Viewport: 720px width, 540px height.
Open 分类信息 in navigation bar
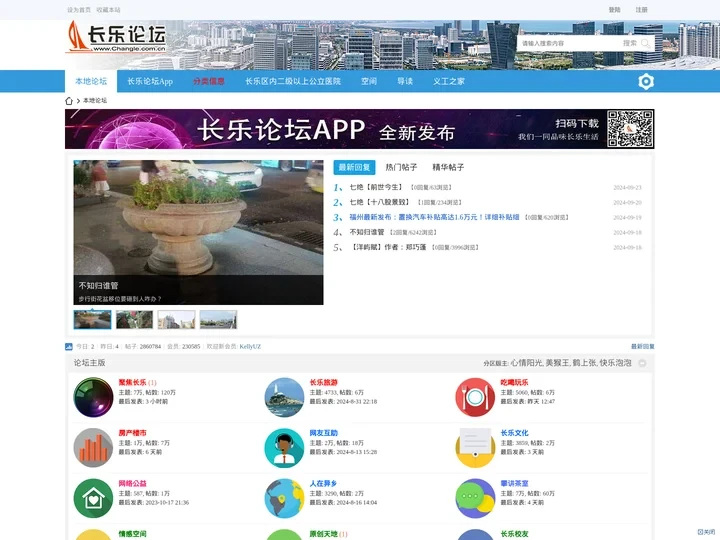[x=209, y=81]
